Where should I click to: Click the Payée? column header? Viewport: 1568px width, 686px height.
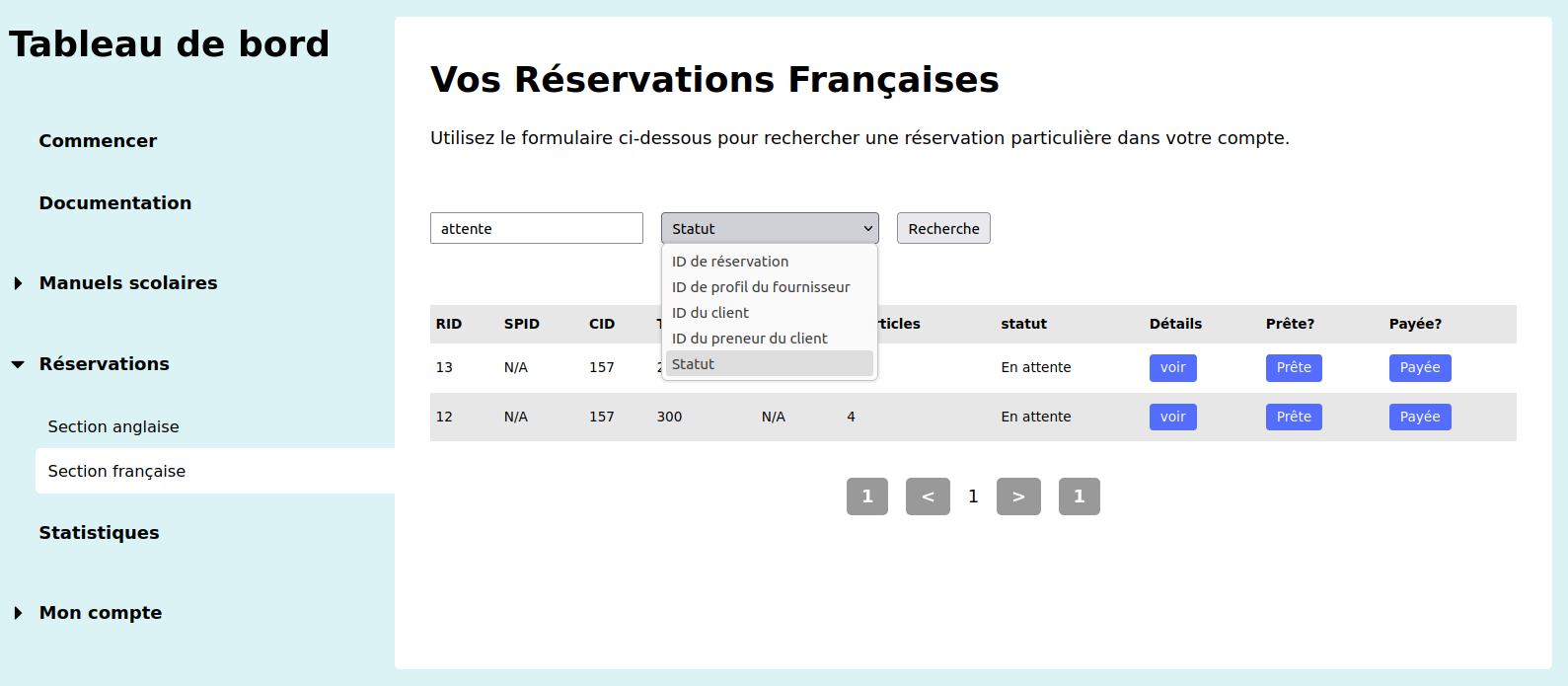1415,324
